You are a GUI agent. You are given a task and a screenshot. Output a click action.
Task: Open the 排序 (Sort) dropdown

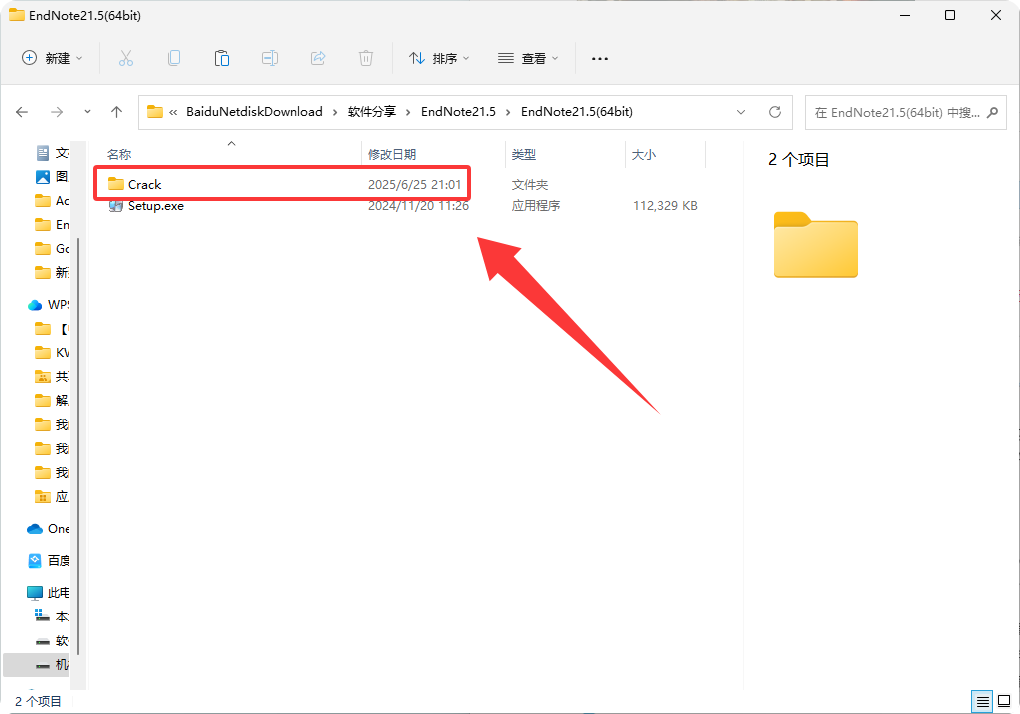[x=439, y=59]
